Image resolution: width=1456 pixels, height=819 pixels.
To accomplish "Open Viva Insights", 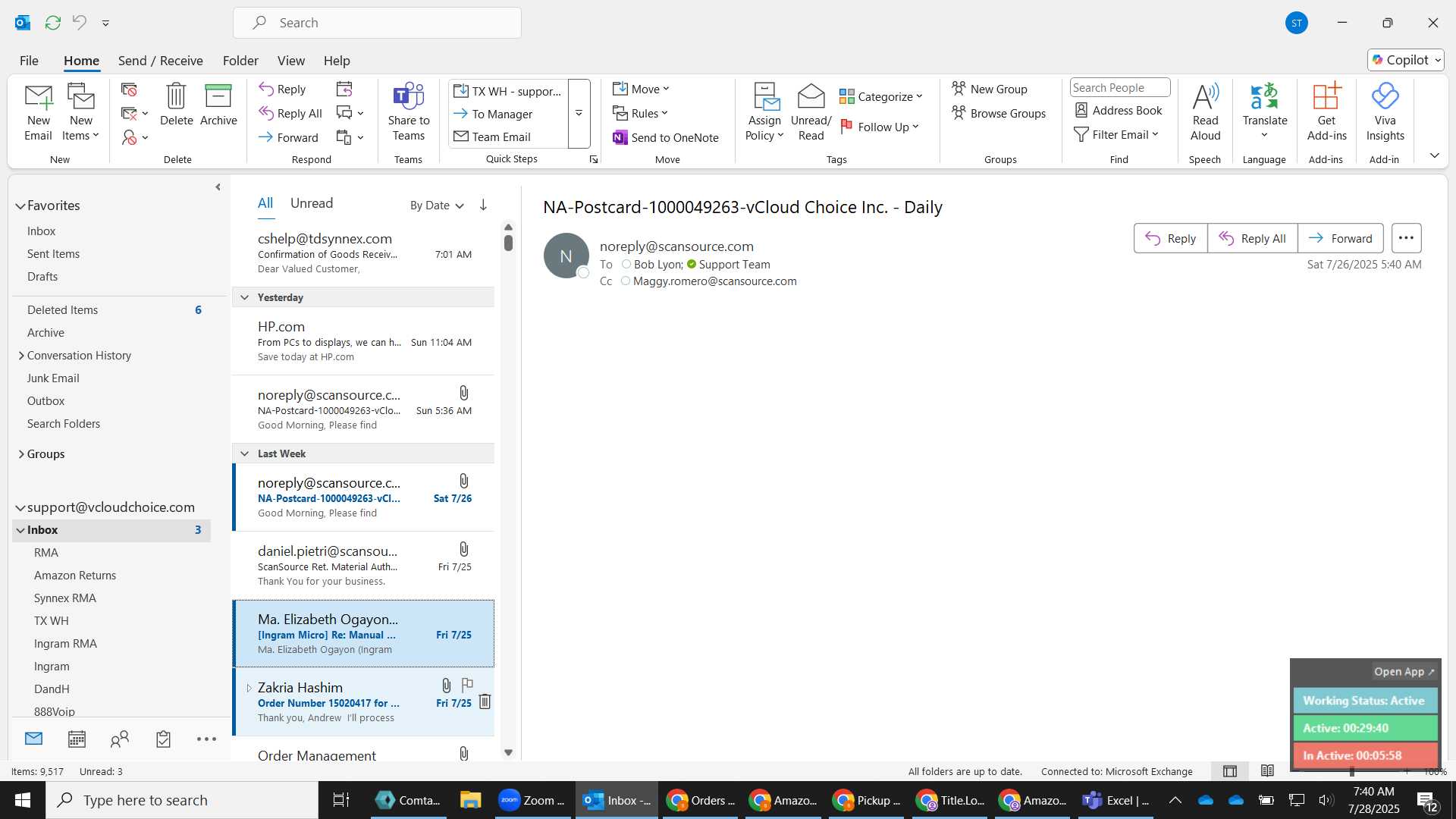I will [1385, 112].
